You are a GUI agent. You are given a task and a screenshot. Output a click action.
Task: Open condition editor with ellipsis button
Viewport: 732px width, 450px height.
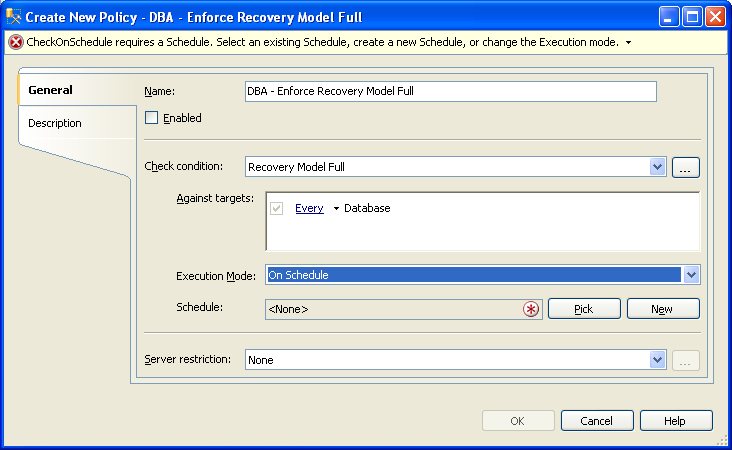click(x=685, y=167)
